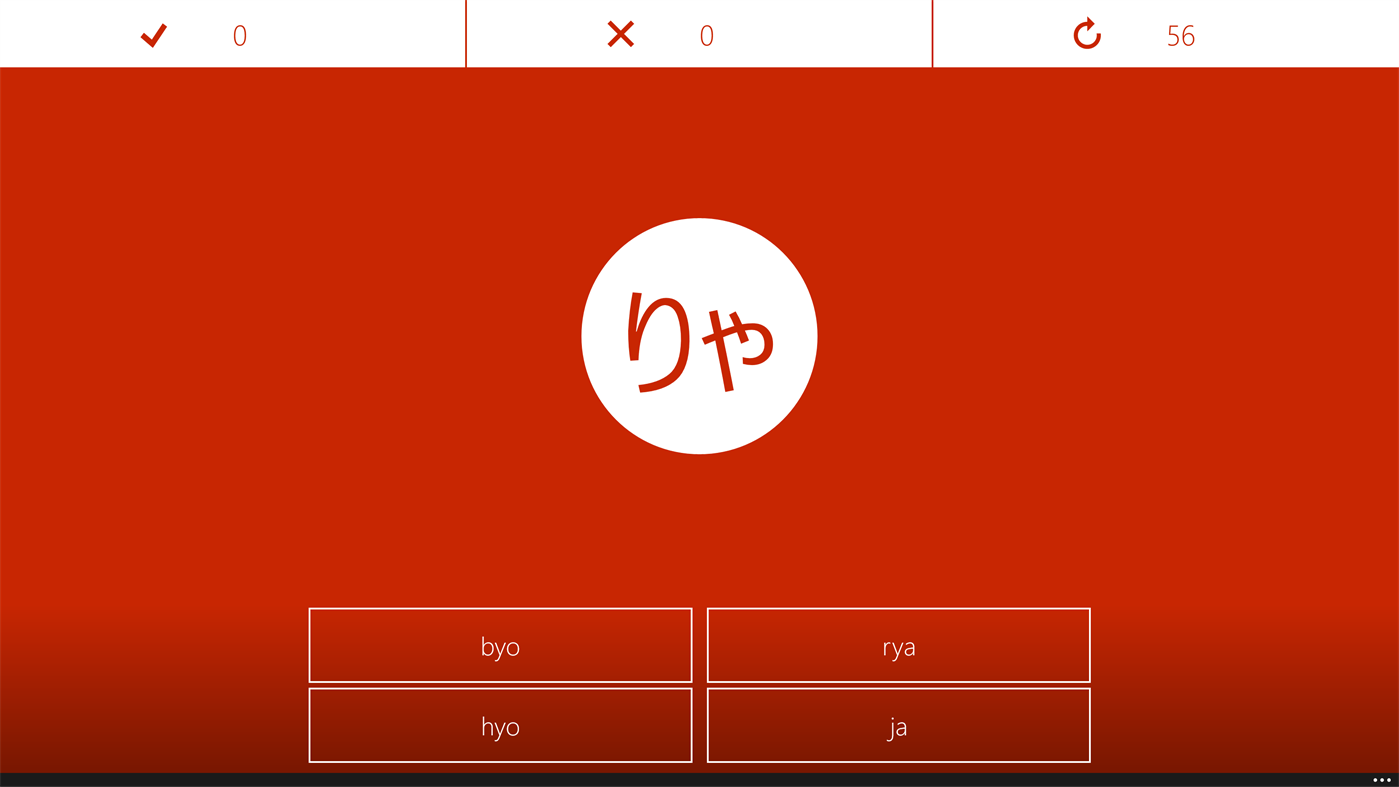
Task: Click the checkmark correct-answers icon
Action: tap(153, 33)
